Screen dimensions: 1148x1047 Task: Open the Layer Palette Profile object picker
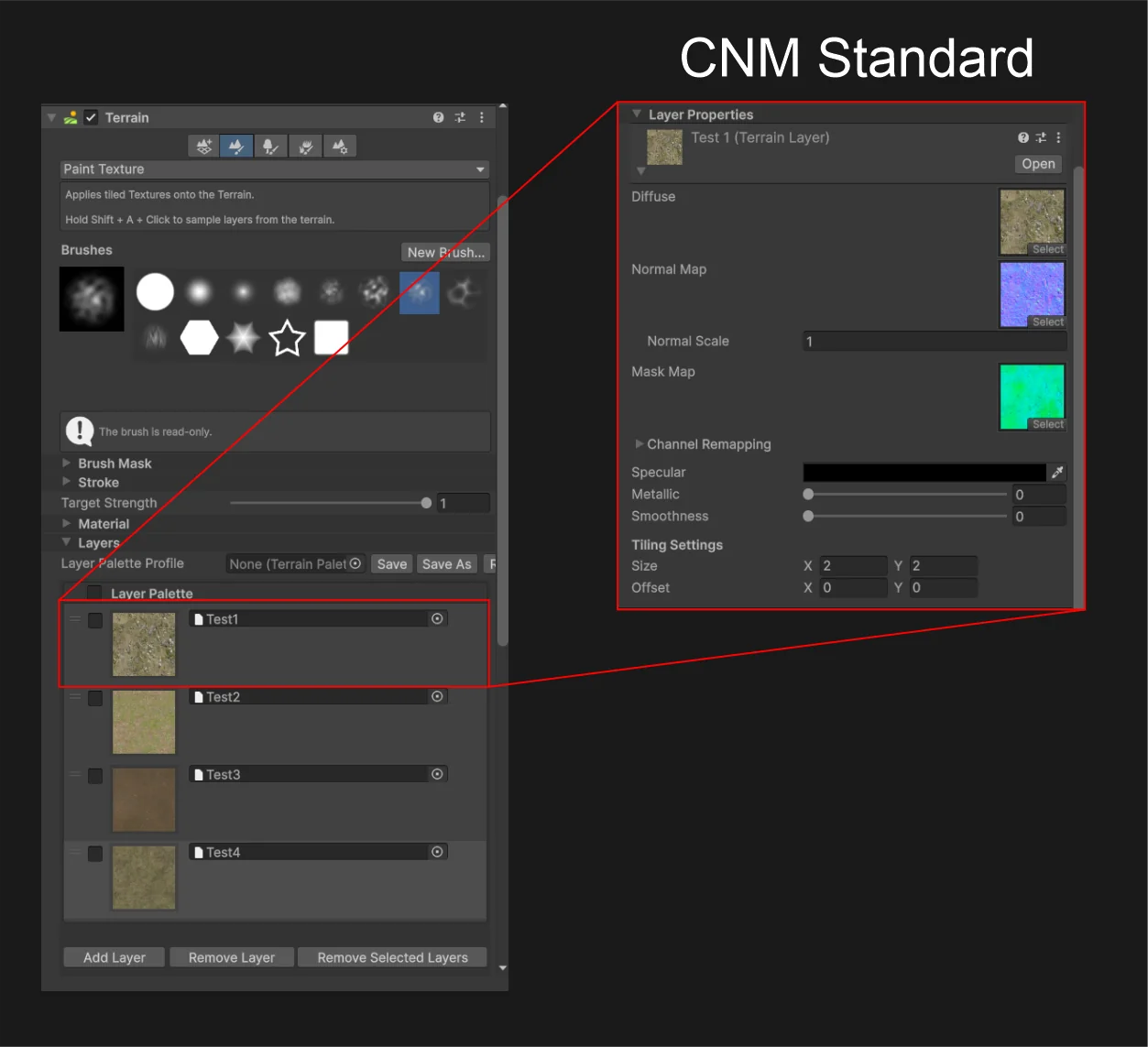355,564
